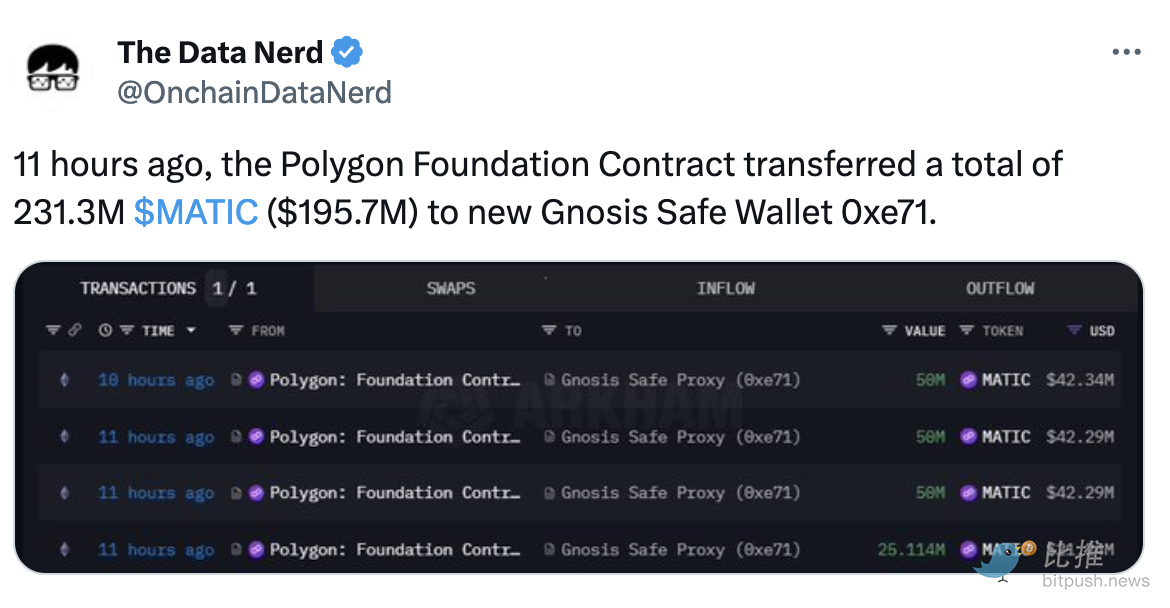
Task: Open the FROM column filter
Action: tap(236, 331)
